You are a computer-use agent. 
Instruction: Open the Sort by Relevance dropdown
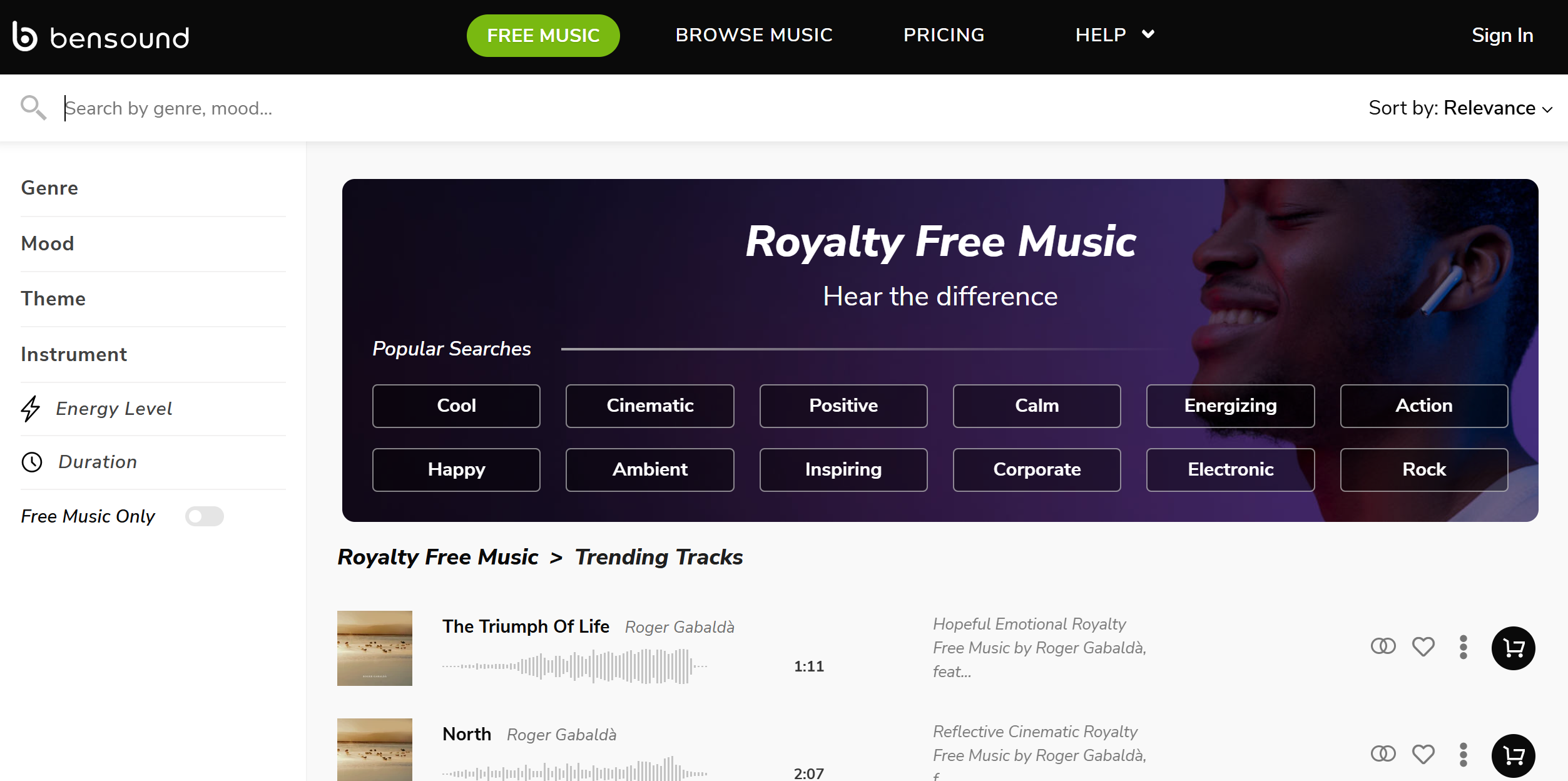coord(1460,108)
